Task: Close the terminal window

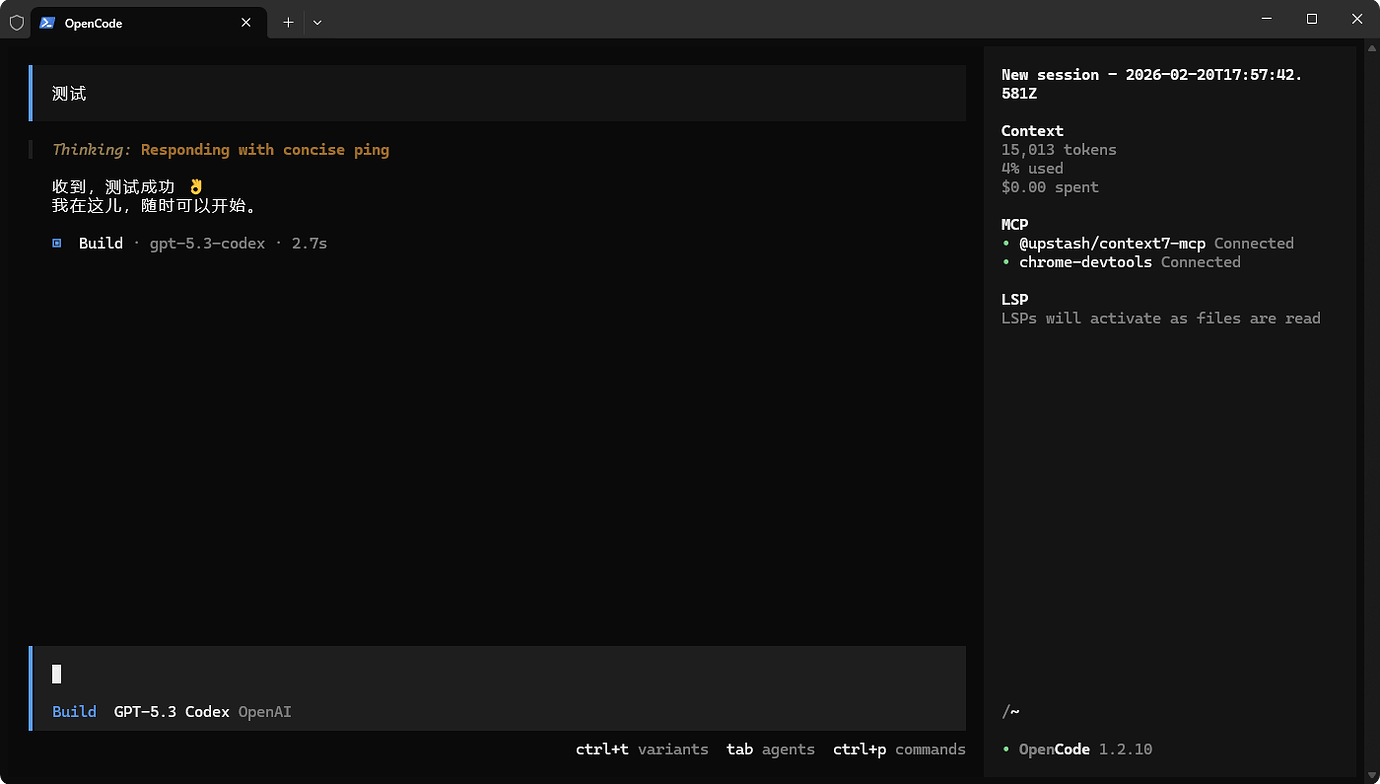Action: click(x=1357, y=19)
